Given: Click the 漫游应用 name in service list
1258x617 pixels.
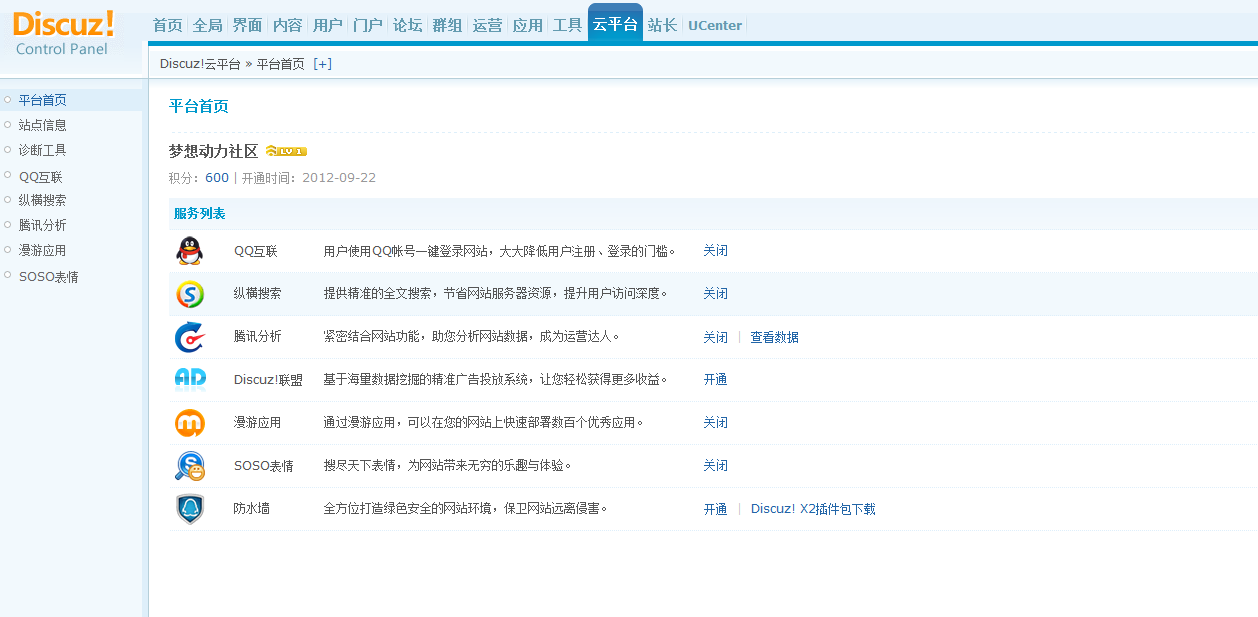Looking at the screenshot, I should (x=258, y=423).
